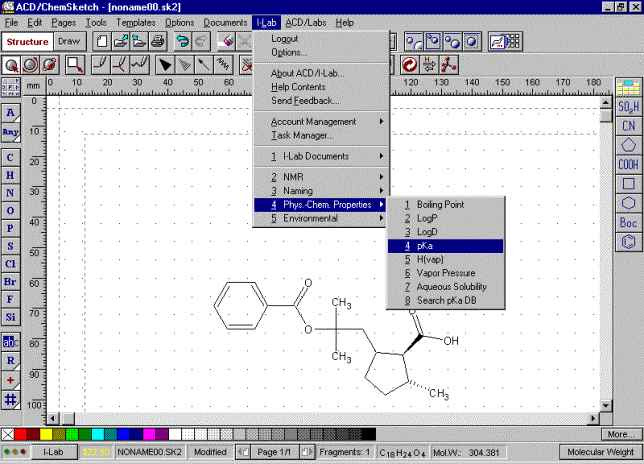Click the horizontal scrollbar right arrow

(593, 418)
